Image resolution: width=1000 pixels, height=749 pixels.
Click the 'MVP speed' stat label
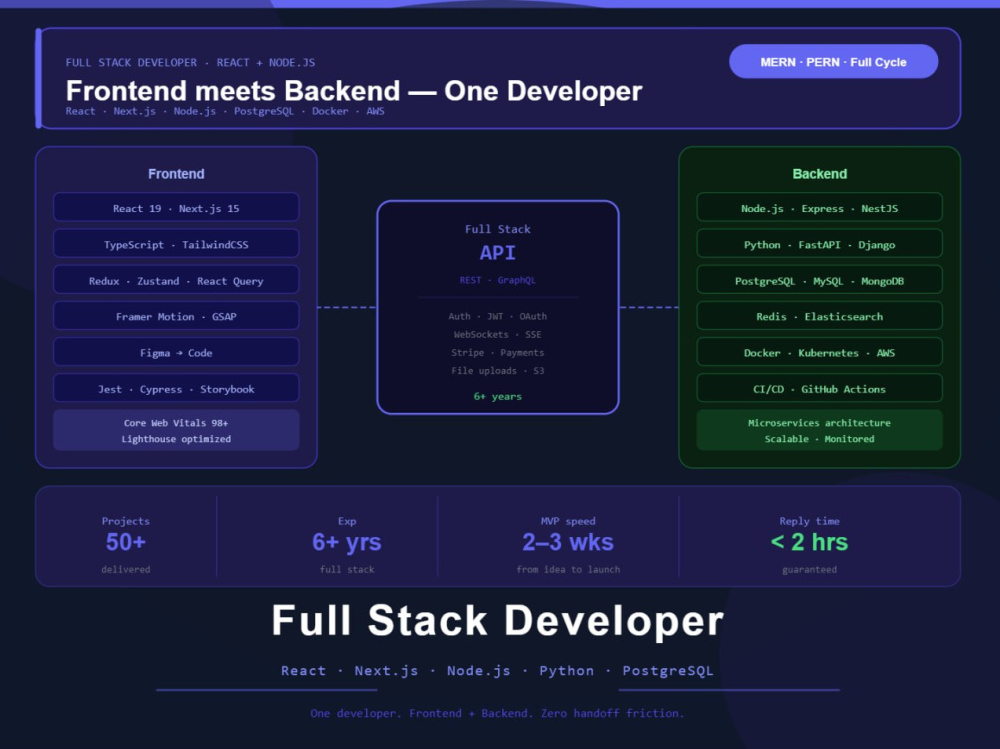pyautogui.click(x=568, y=521)
